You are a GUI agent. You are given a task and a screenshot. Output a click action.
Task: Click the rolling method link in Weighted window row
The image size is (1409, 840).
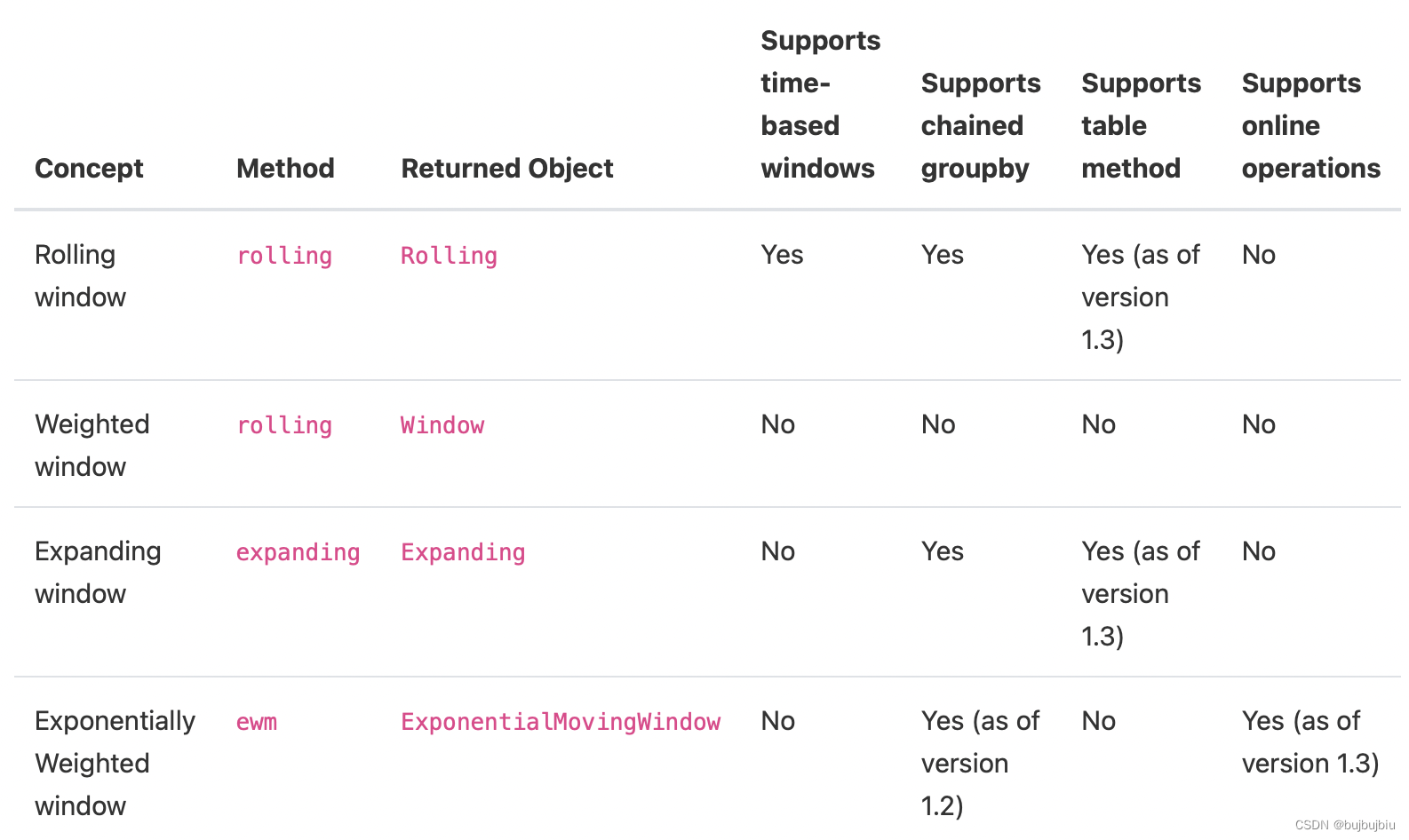[283, 425]
